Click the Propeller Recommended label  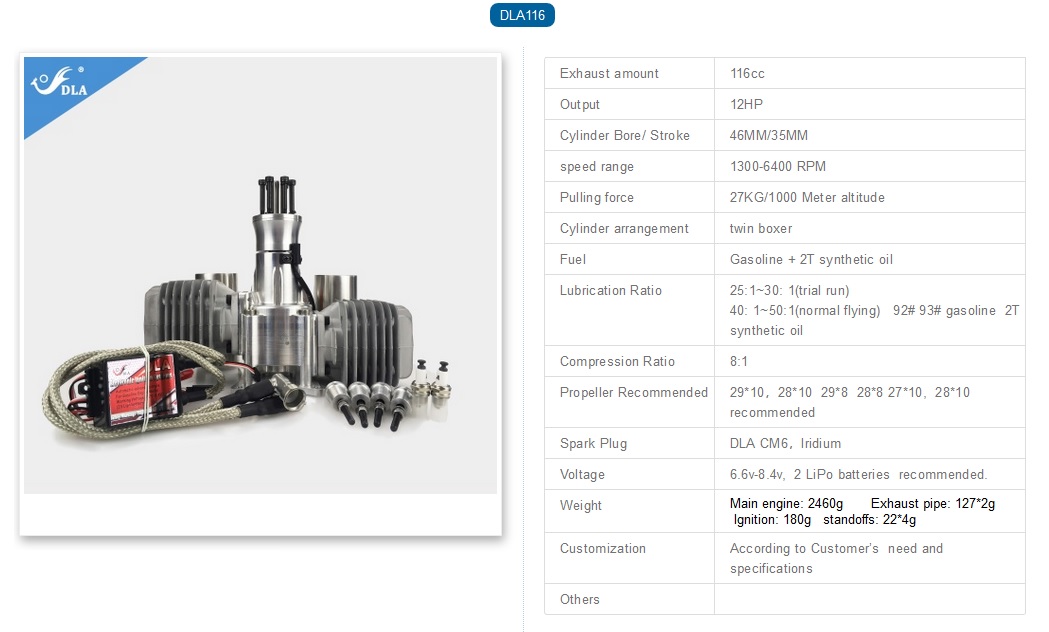[633, 393]
